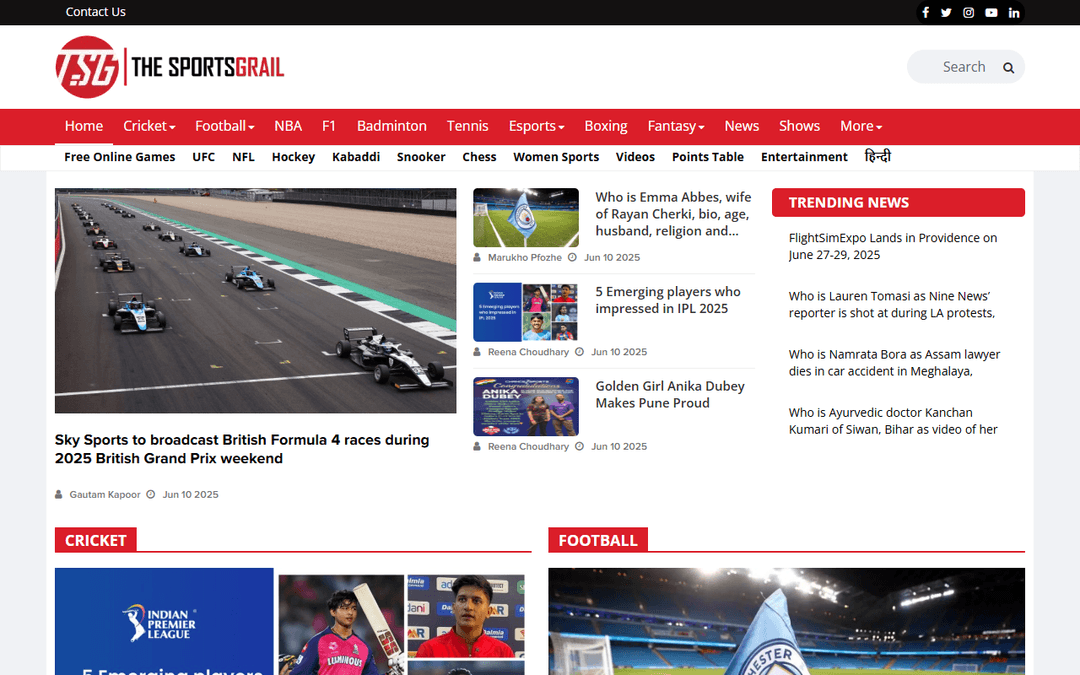
Task: Open the Kabaddi submenu link
Action: click(x=356, y=157)
